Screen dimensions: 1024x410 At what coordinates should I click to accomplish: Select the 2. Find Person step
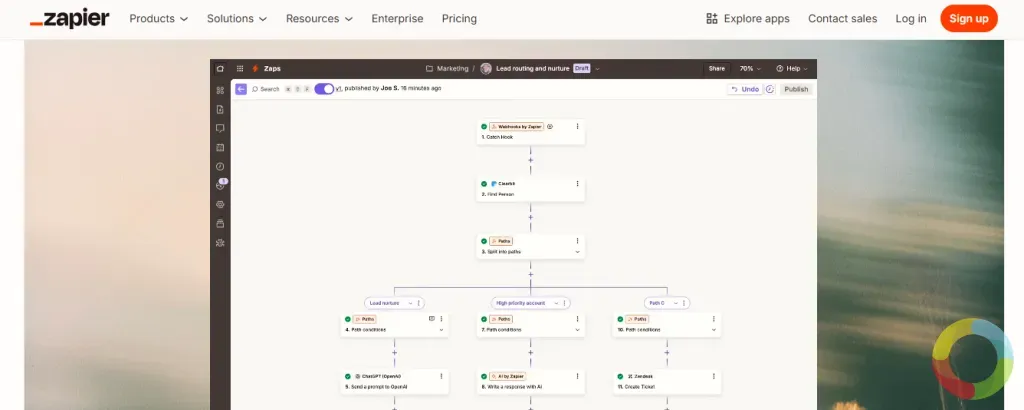(x=530, y=189)
